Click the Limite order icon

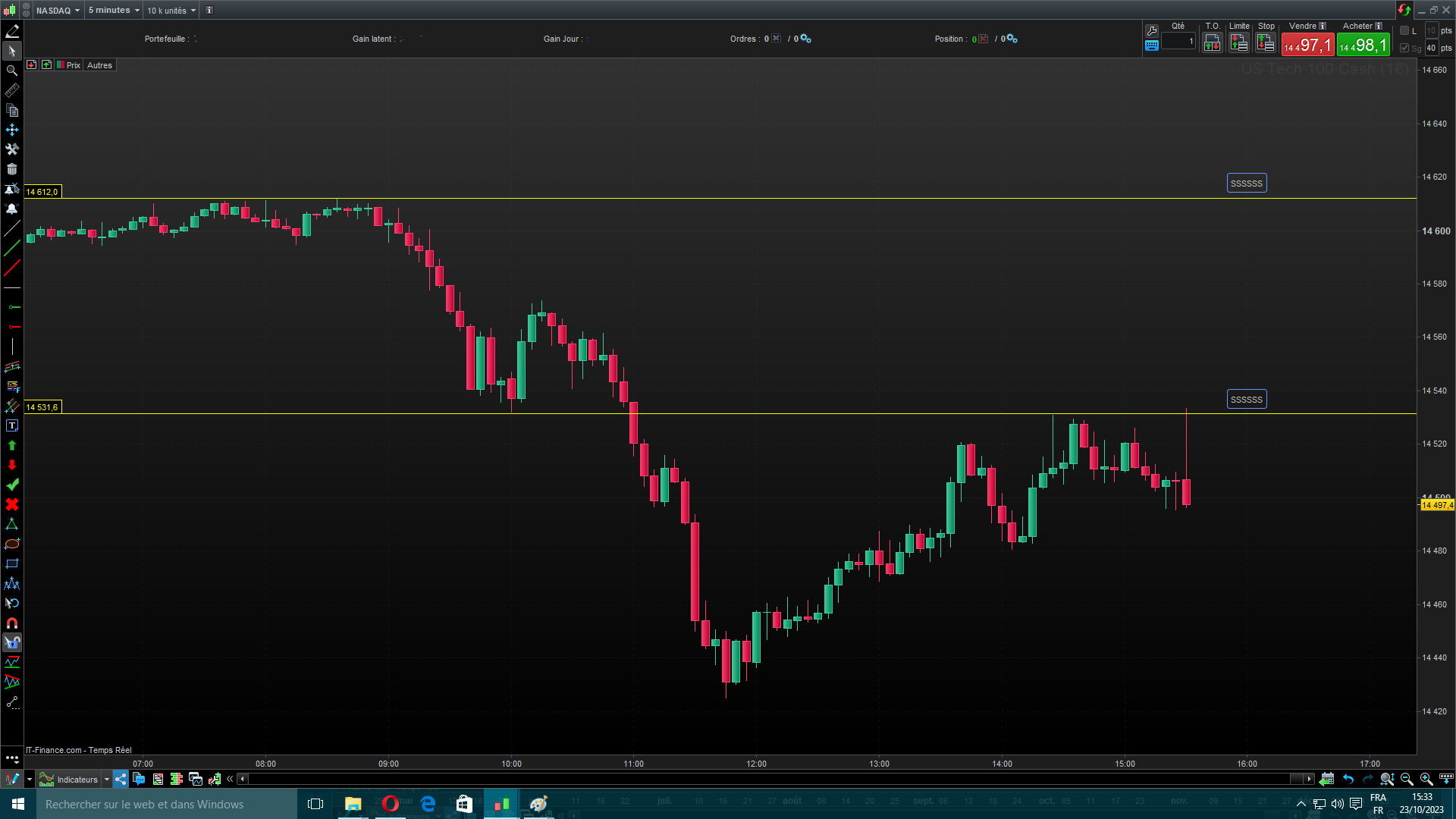click(x=1238, y=43)
